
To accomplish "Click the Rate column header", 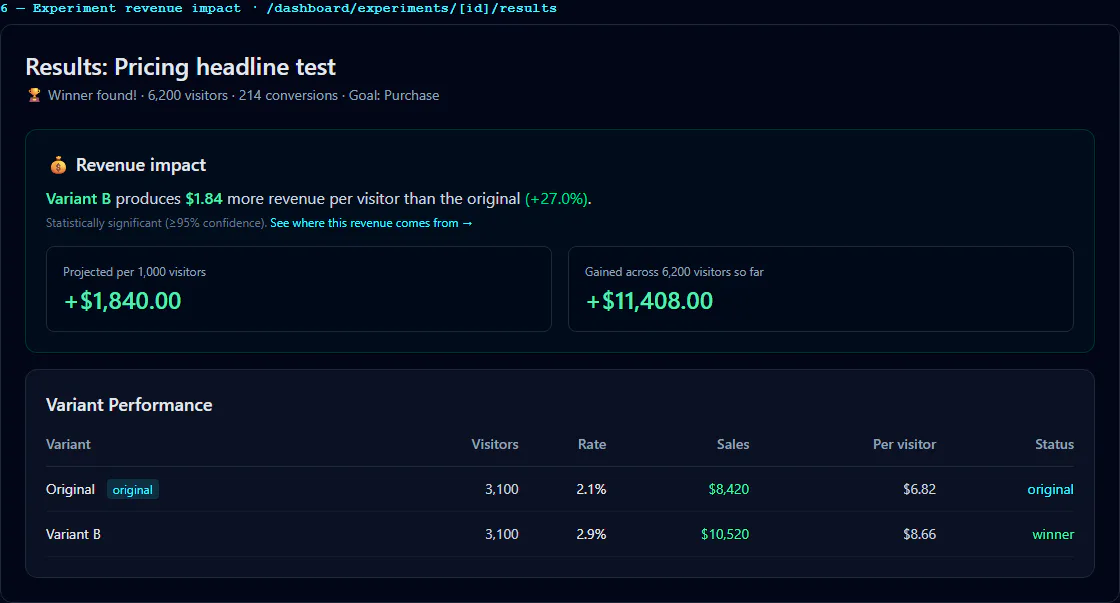I will [x=591, y=444].
